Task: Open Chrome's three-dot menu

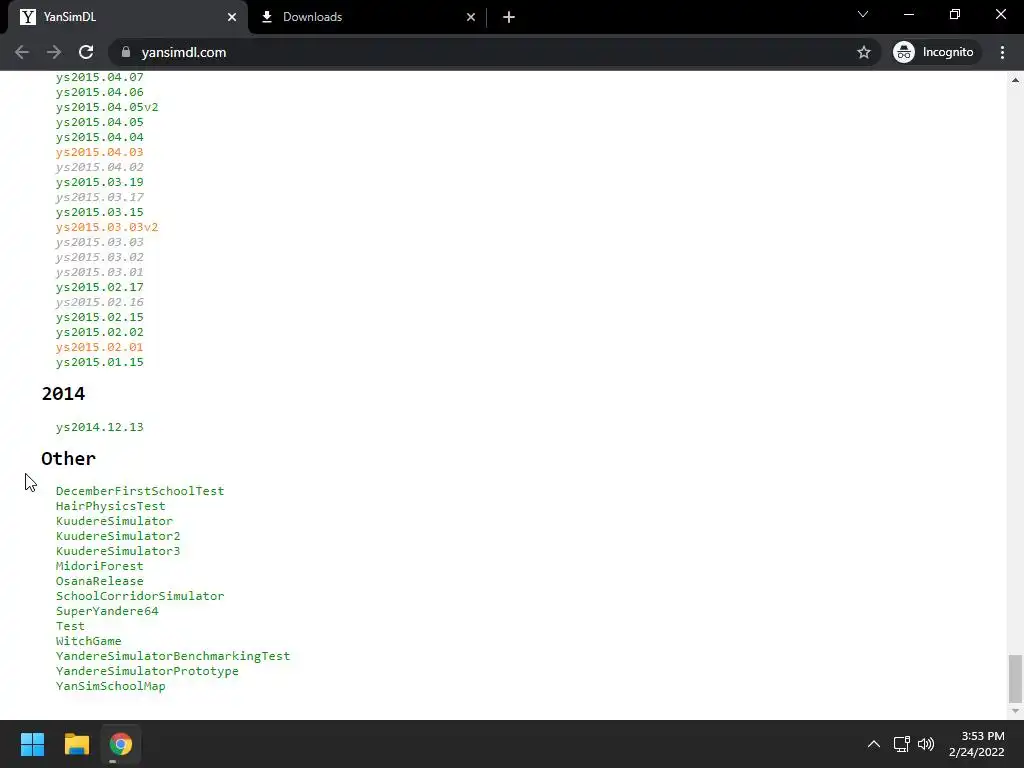Action: (1002, 52)
